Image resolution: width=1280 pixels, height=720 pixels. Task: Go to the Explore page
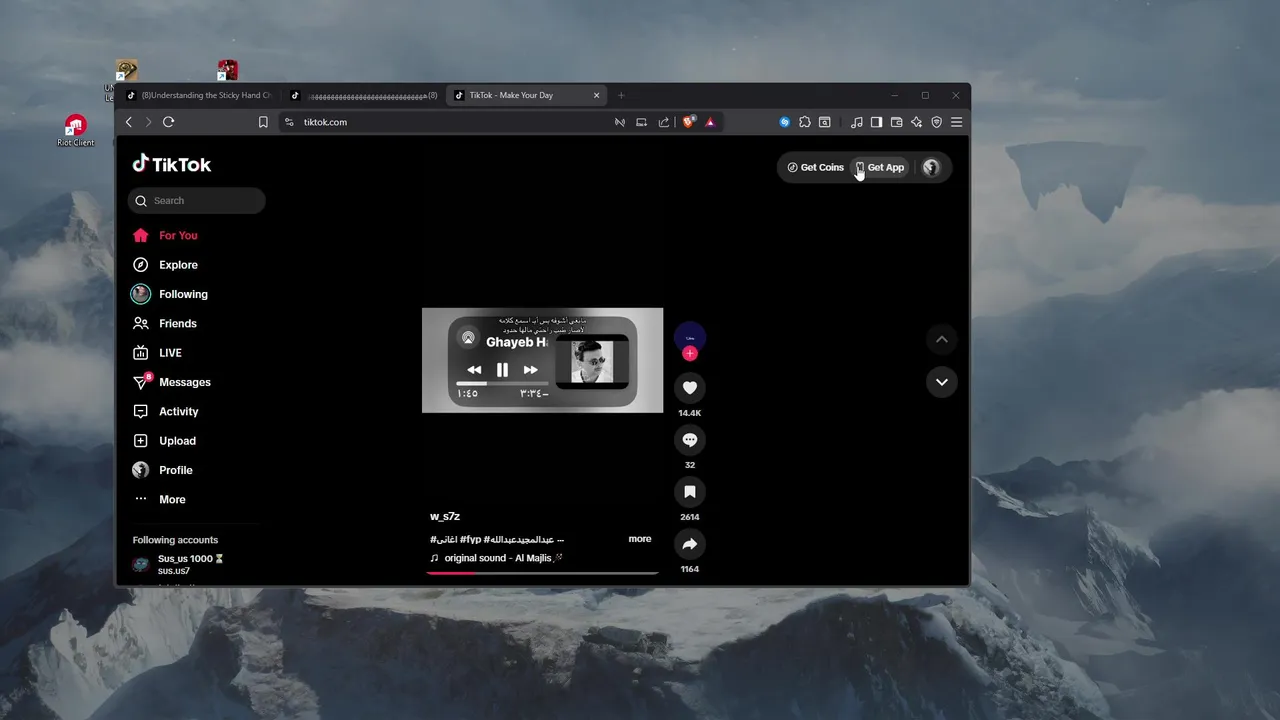pyautogui.click(x=165, y=265)
